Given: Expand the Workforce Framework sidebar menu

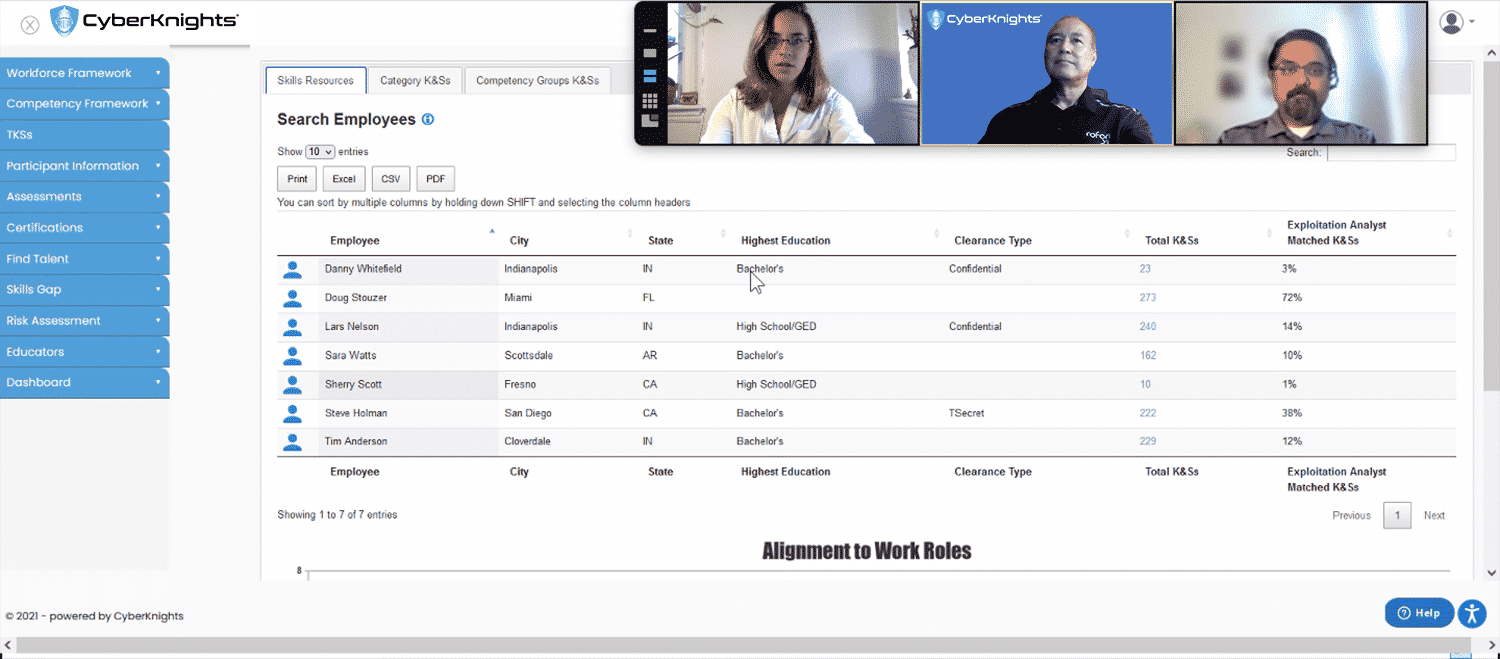Looking at the screenshot, I should 84,73.
